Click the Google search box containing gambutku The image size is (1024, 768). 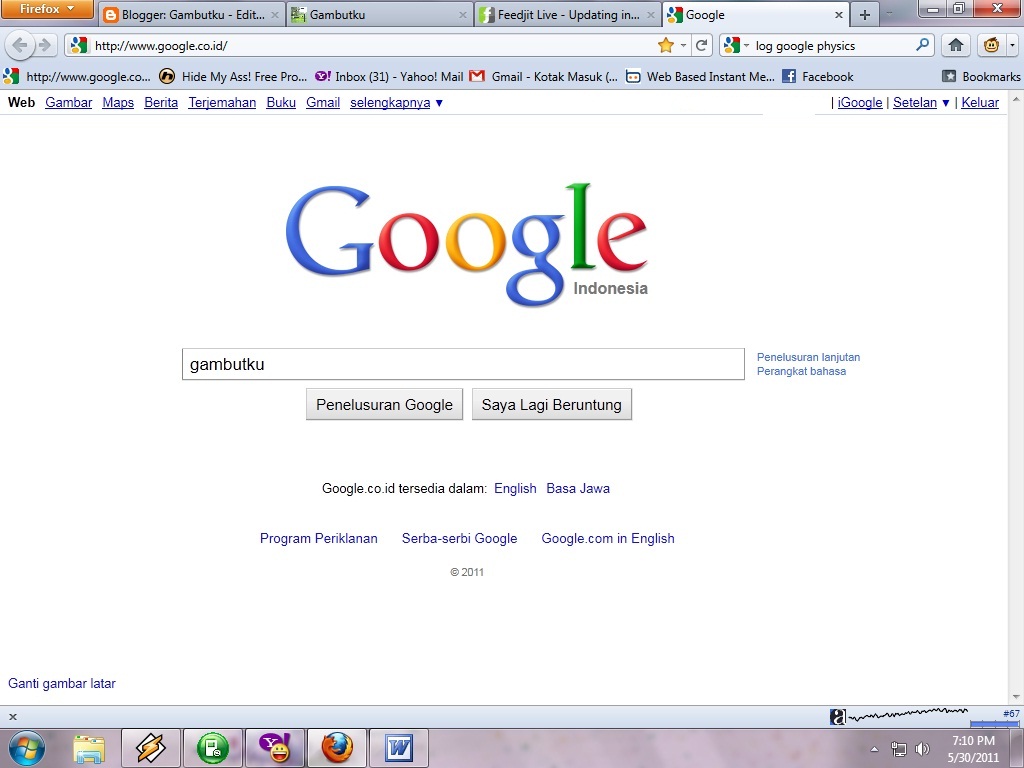pyautogui.click(x=463, y=364)
